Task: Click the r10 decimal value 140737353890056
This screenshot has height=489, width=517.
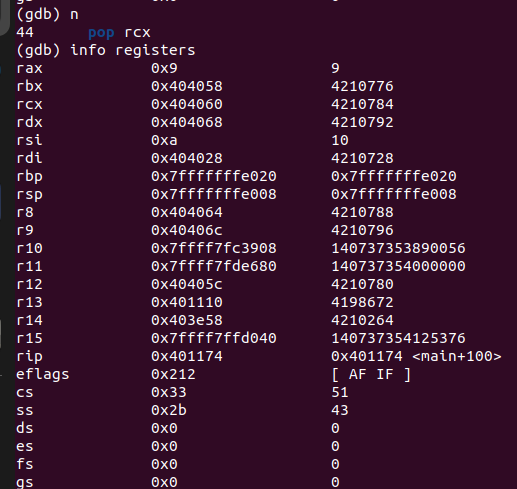Action: tap(398, 248)
